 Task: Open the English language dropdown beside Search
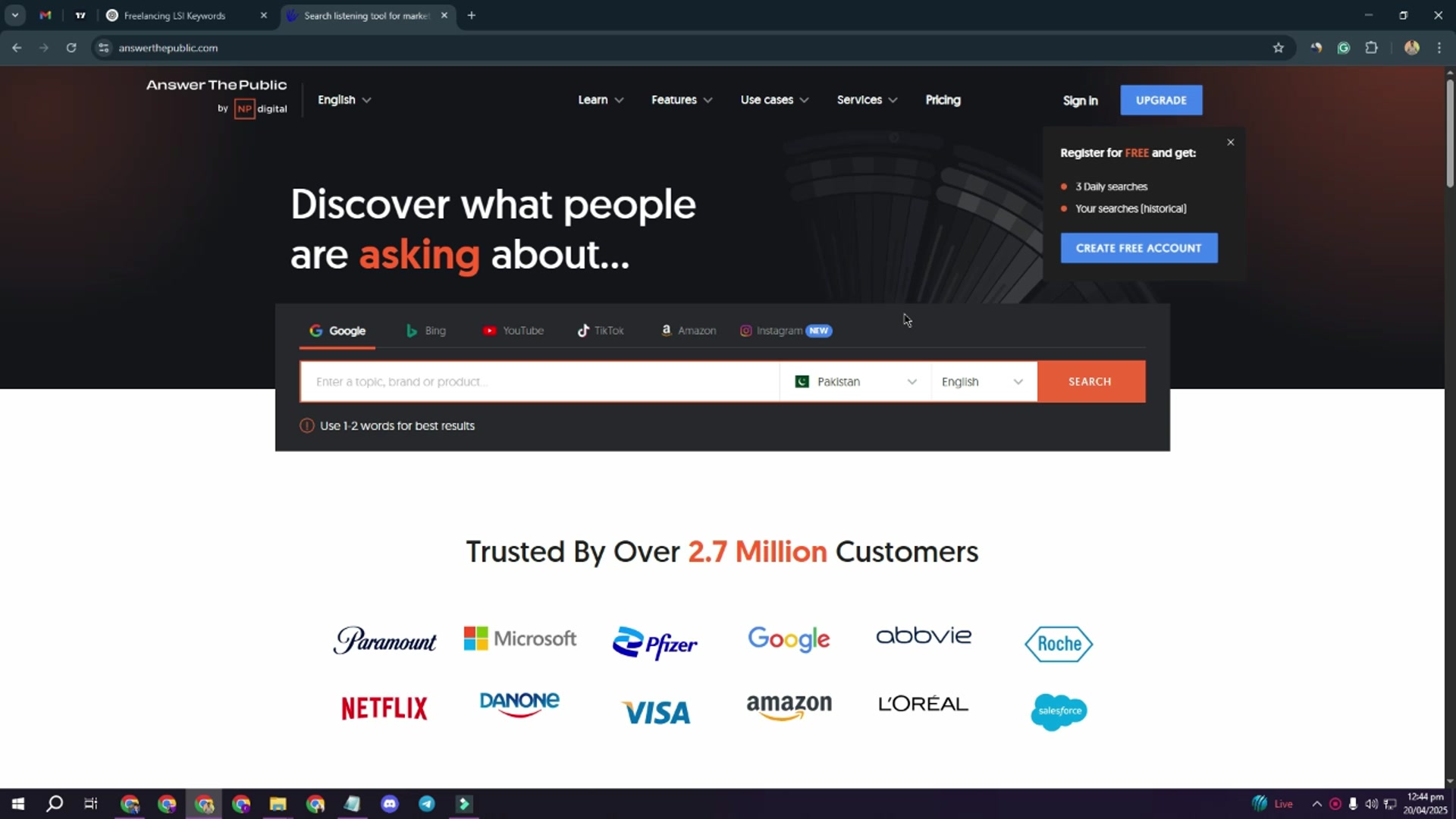pos(984,381)
